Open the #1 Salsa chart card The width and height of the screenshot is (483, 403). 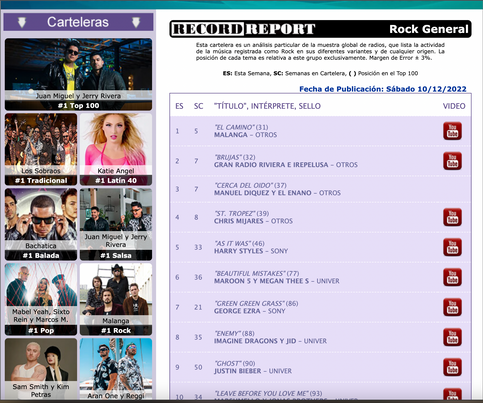click(116, 224)
